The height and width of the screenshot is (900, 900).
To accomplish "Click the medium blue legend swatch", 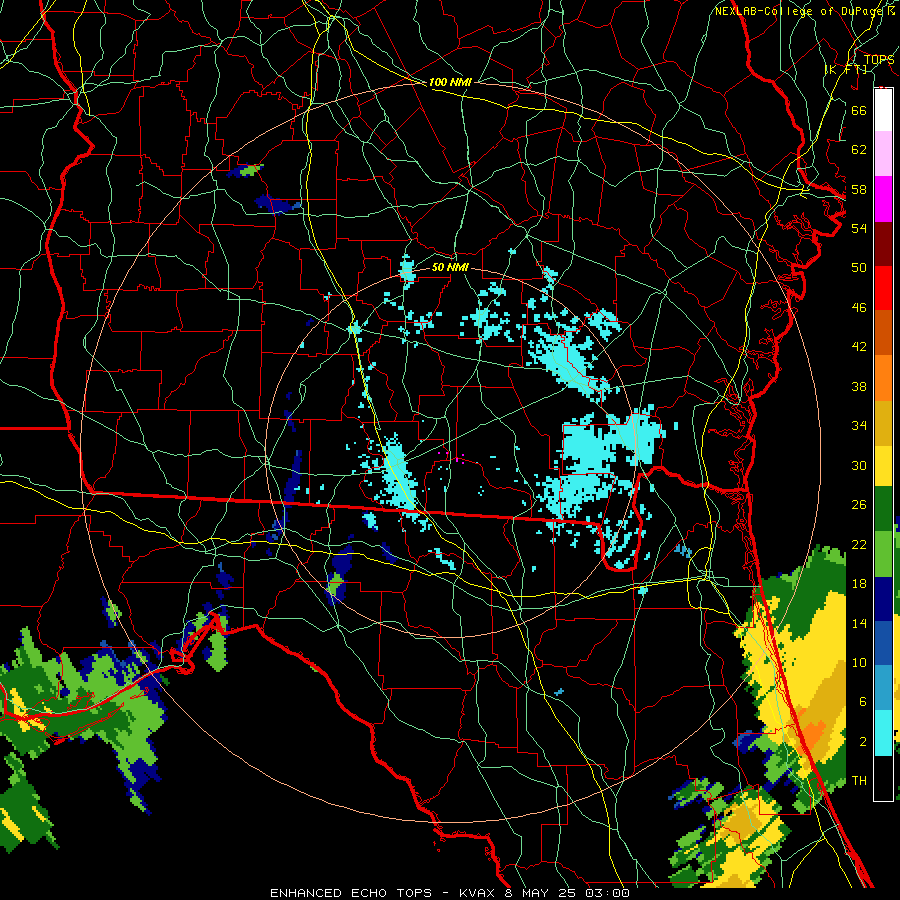I will (883, 643).
